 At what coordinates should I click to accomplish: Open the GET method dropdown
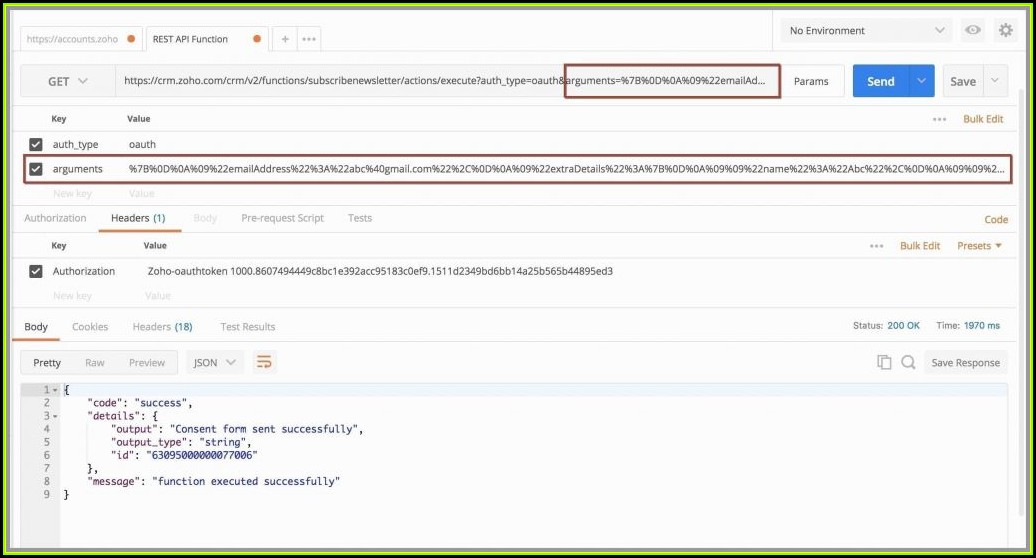point(68,81)
